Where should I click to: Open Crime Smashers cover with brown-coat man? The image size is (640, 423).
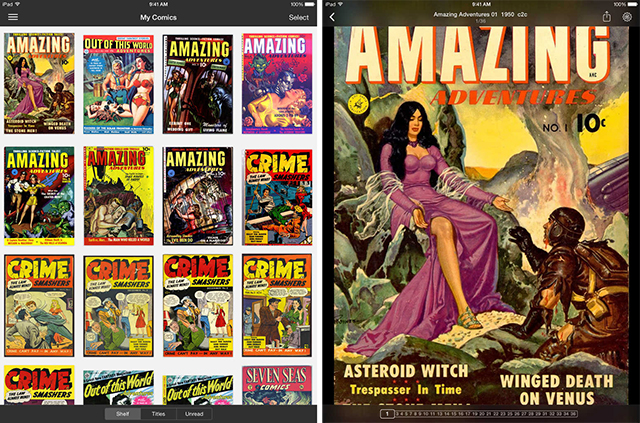277,305
